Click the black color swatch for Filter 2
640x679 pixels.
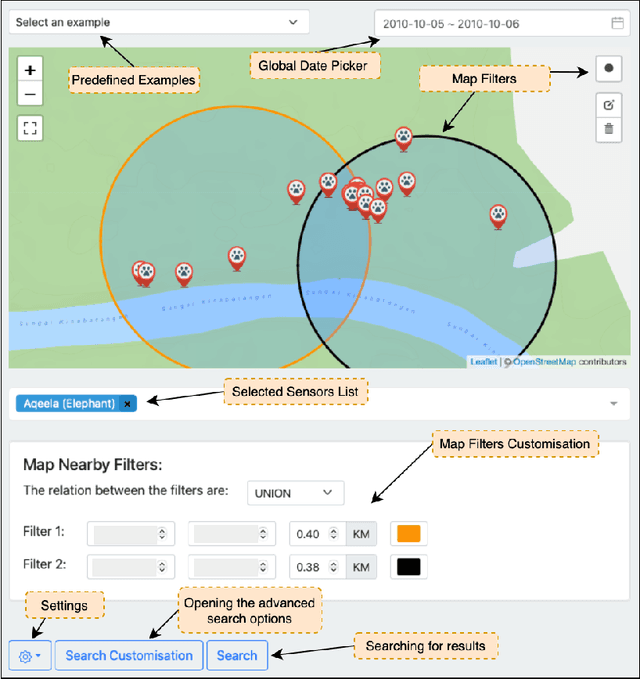tap(410, 566)
